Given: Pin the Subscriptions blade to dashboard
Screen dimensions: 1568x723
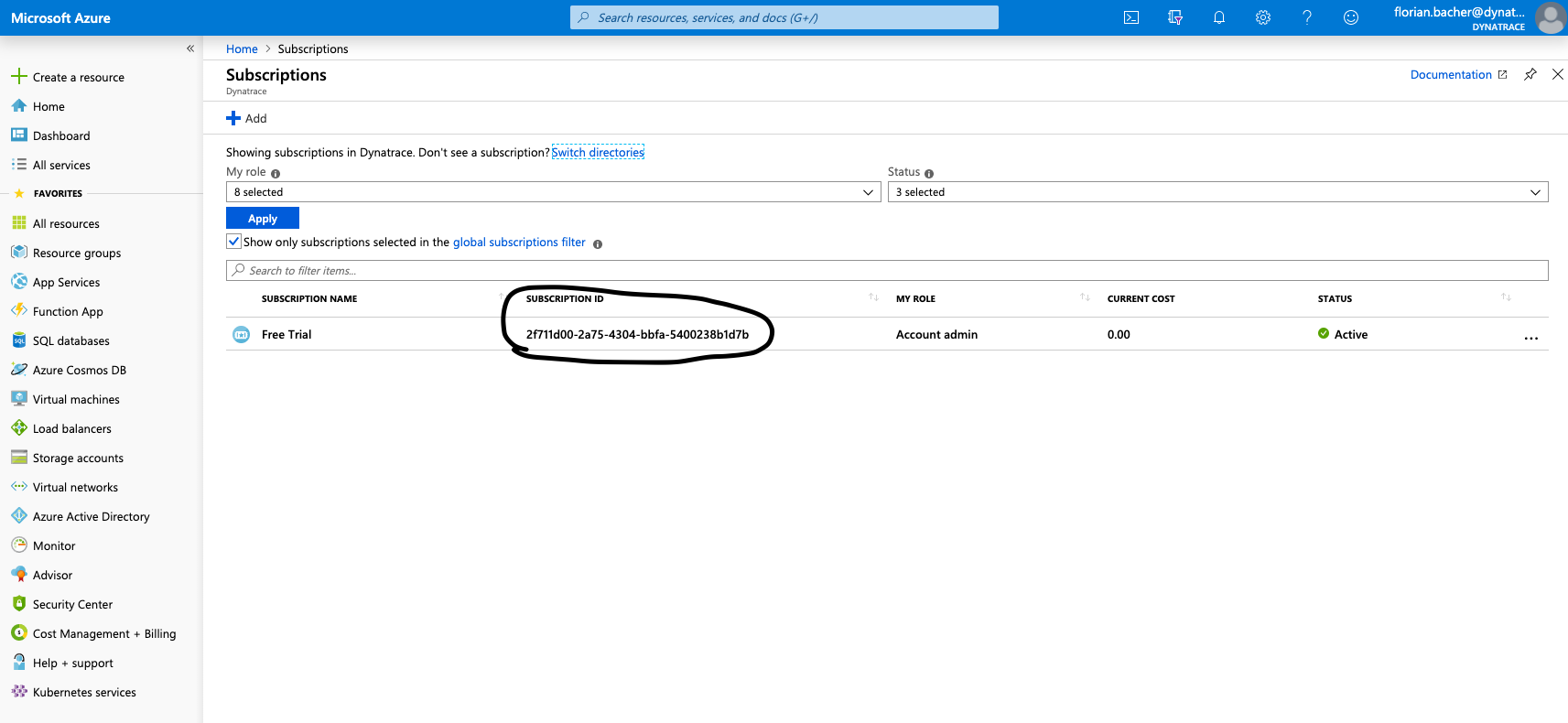Looking at the screenshot, I should pyautogui.click(x=1530, y=74).
